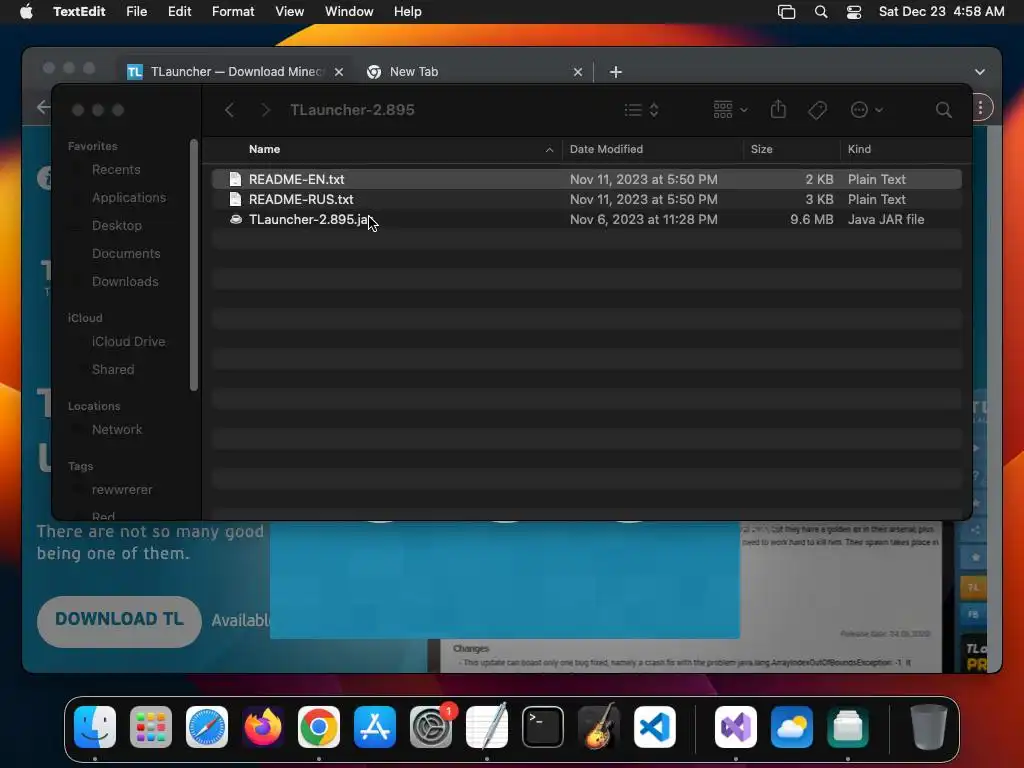The height and width of the screenshot is (768, 1024).
Task: Open System Settings from the Dock
Action: (431, 727)
